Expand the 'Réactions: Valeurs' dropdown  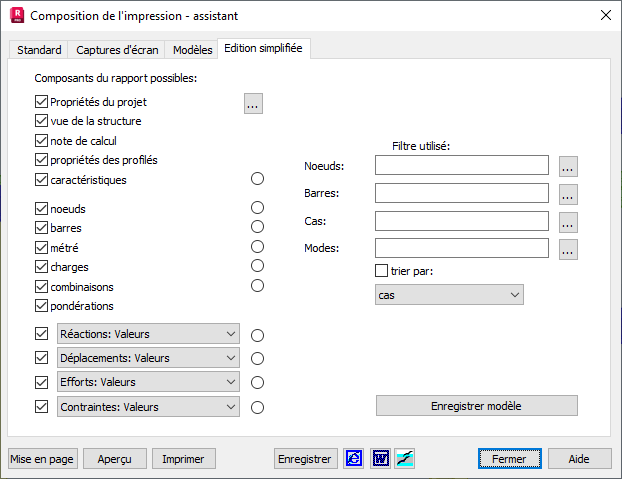pyautogui.click(x=231, y=334)
